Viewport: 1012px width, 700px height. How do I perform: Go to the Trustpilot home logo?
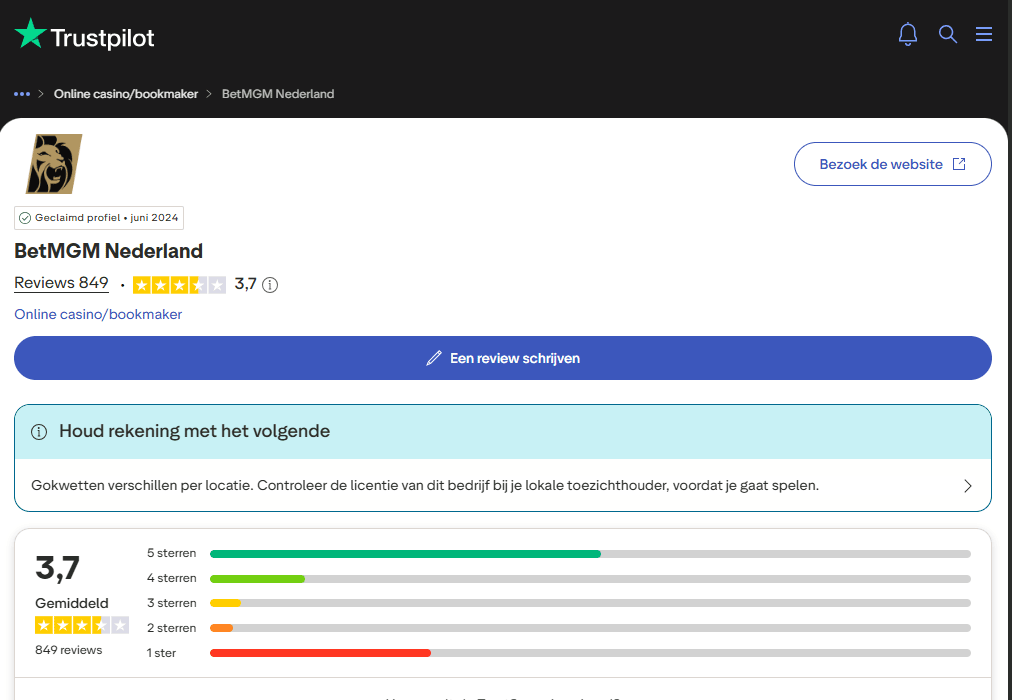pos(85,34)
